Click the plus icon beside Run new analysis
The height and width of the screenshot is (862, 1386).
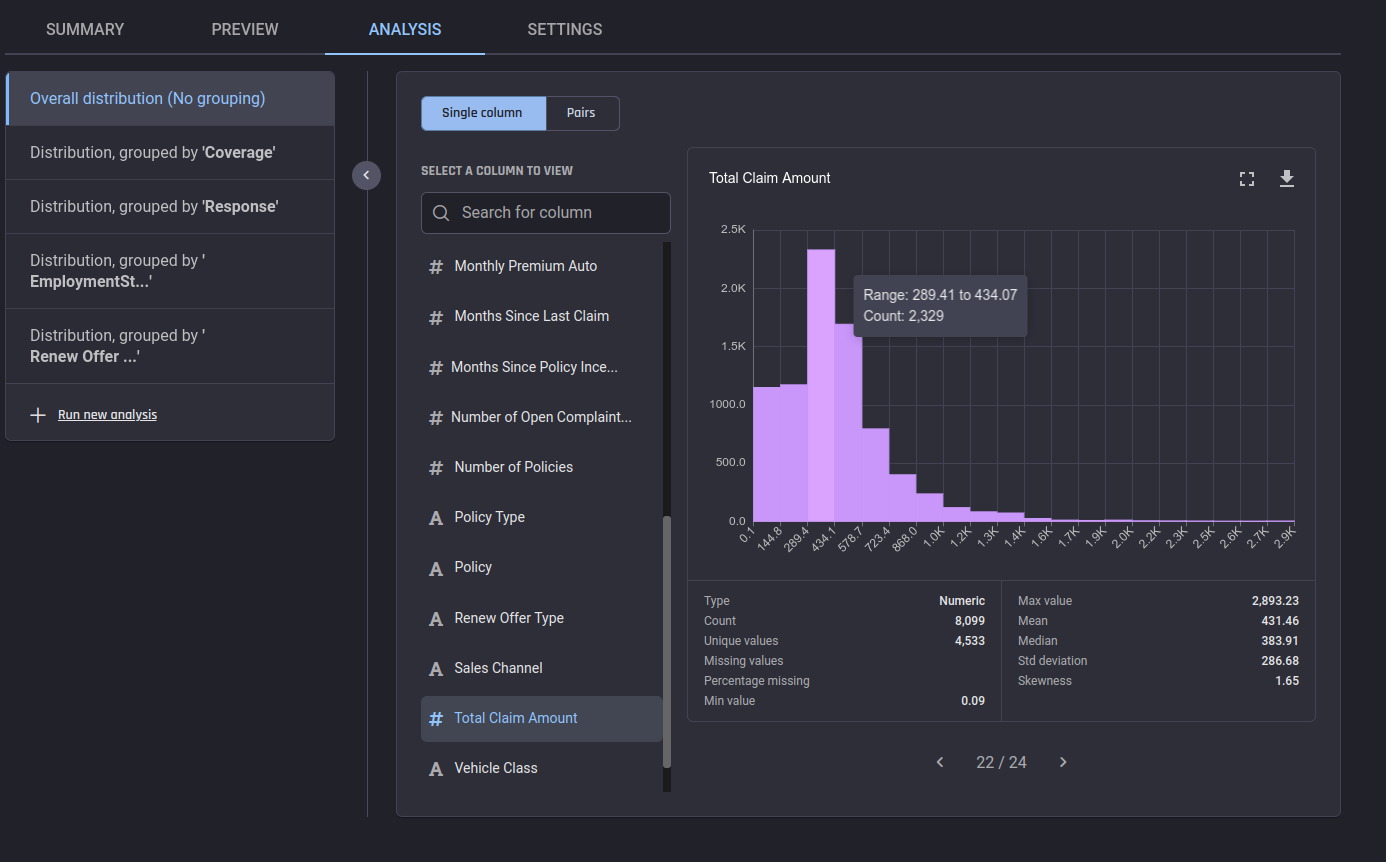(38, 415)
